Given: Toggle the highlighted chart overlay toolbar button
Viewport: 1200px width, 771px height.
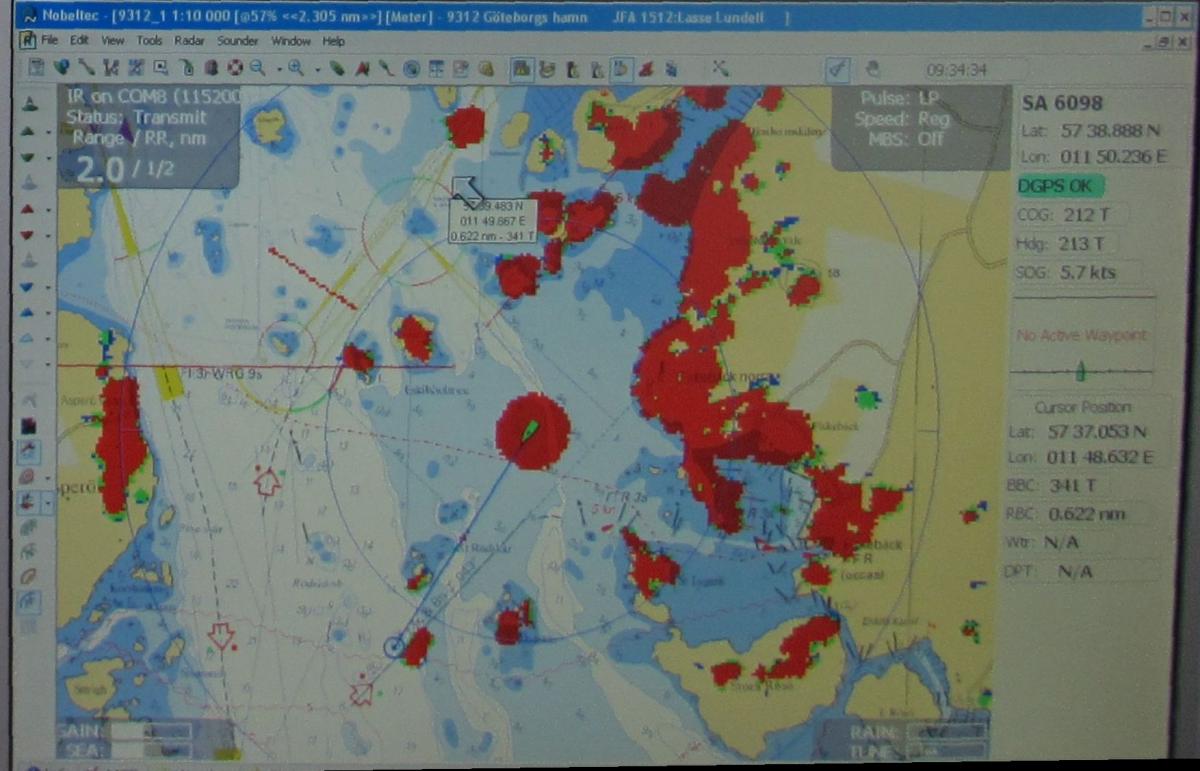Looking at the screenshot, I should tap(521, 68).
